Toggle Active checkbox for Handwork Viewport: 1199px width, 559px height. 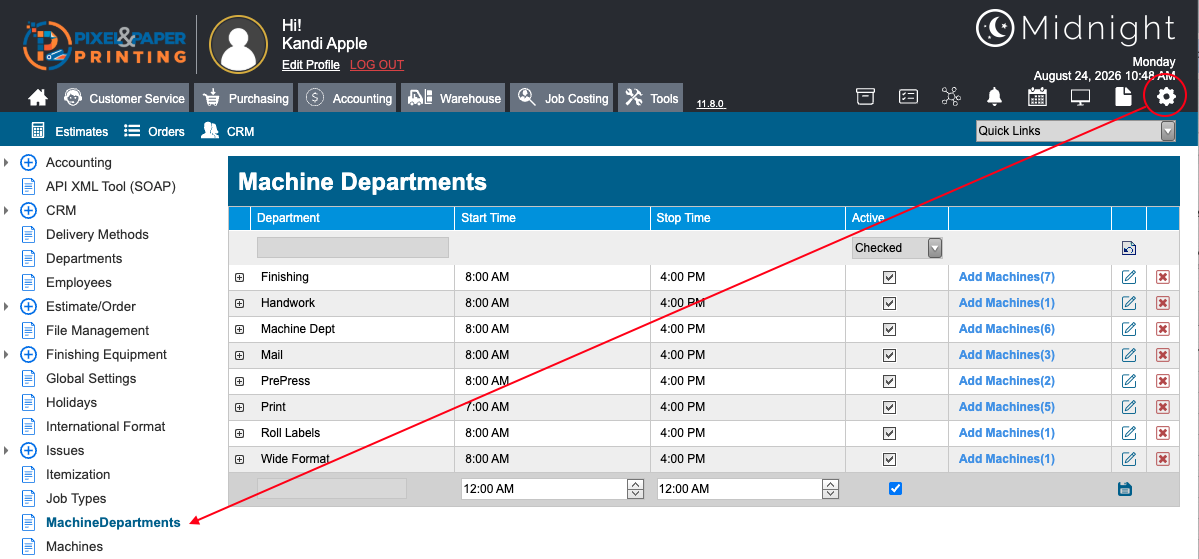coord(889,304)
